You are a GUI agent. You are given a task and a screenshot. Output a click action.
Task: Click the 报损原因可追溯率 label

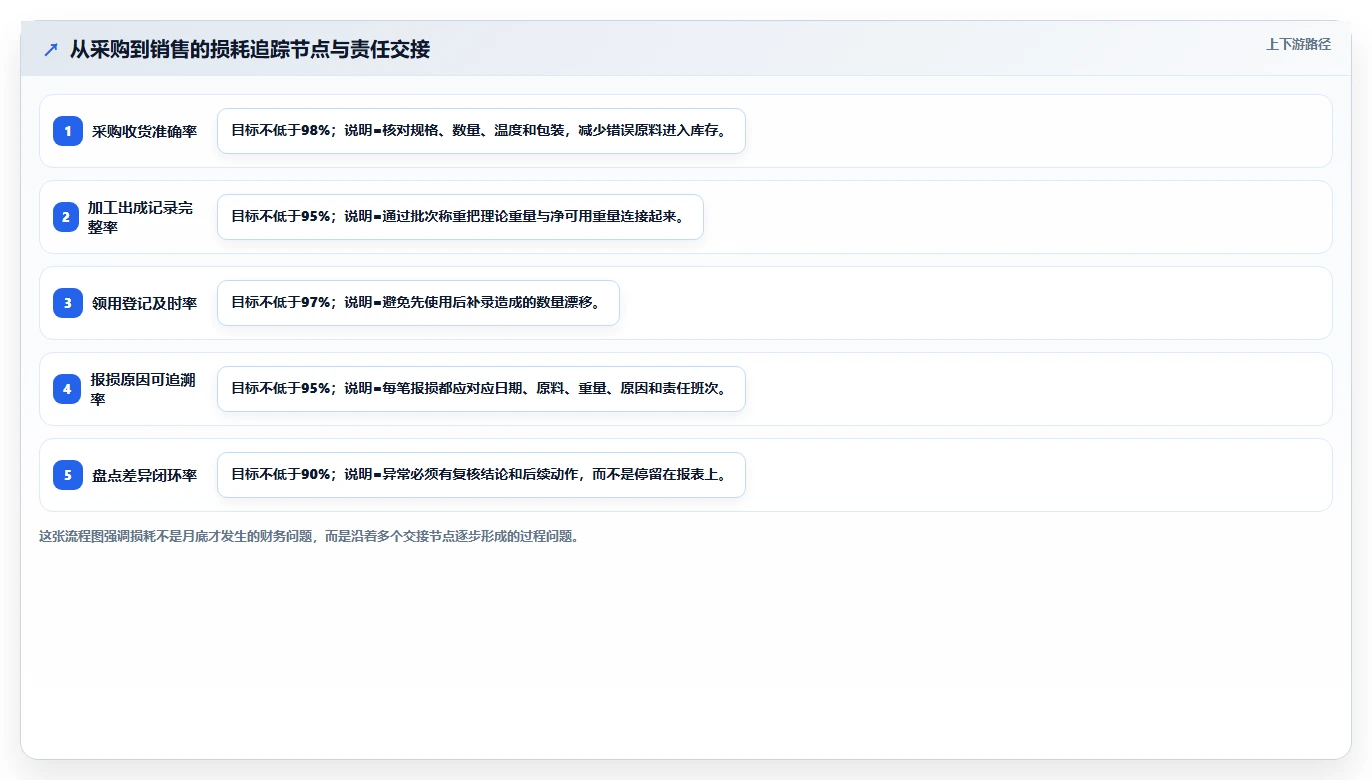143,389
